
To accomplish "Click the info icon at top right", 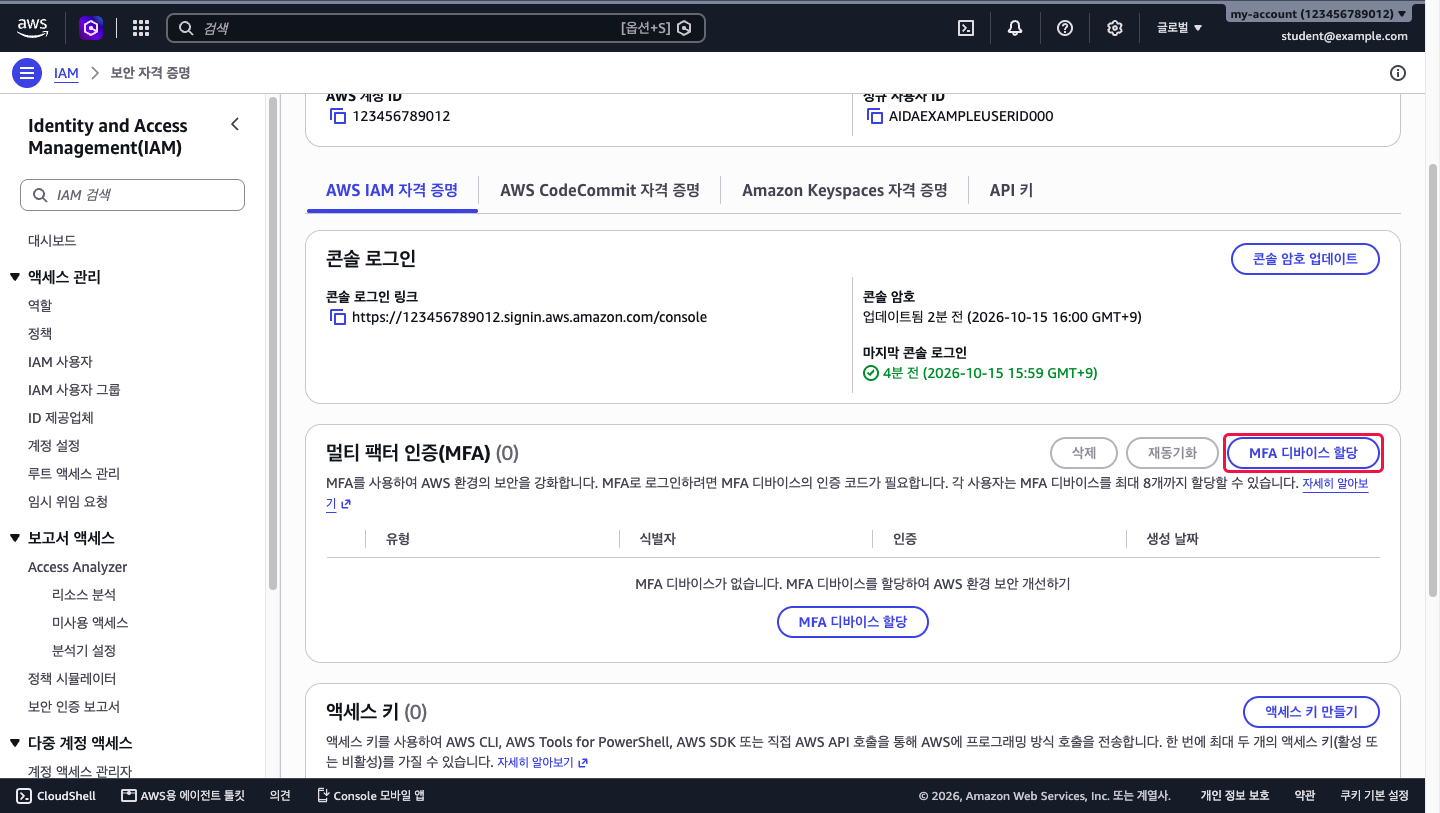I will coord(1398,73).
